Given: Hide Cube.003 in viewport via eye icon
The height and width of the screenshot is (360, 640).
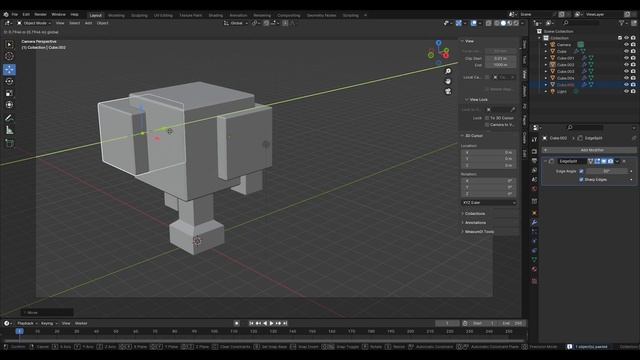Looking at the screenshot, I should 626,71.
